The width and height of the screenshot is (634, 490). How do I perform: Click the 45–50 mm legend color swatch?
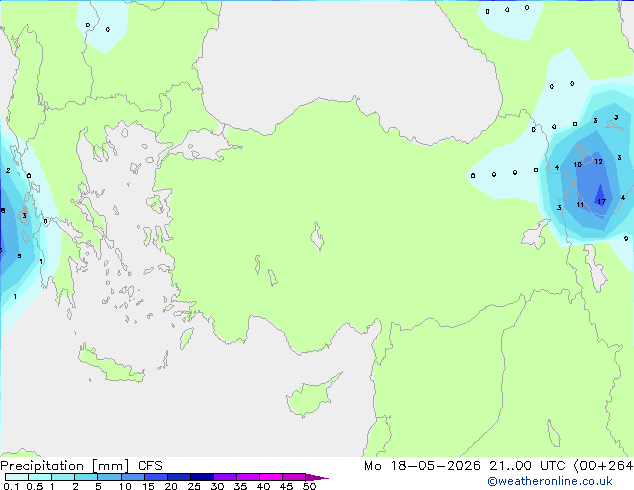pos(294,477)
